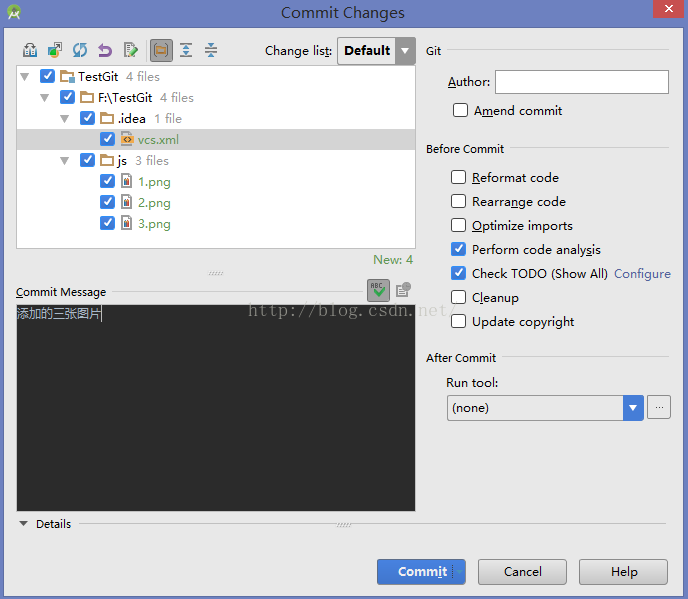Click the TestGit project folder icon
The width and height of the screenshot is (688, 599).
tap(67, 76)
